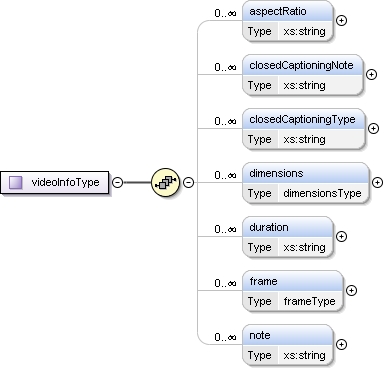Click the purple square on videoInfoType
Screen dimensions: 385x370
point(16,182)
